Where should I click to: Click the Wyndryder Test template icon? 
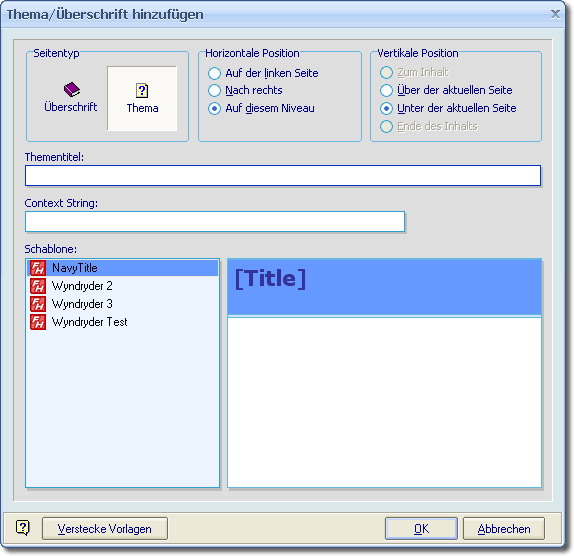coord(38,322)
